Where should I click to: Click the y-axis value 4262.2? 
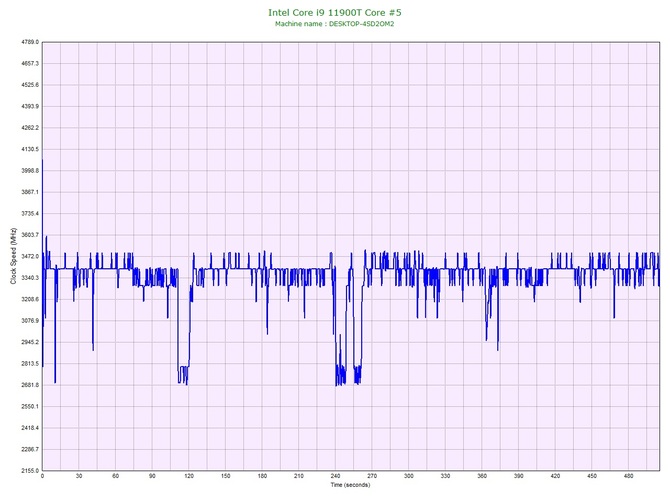(30, 128)
